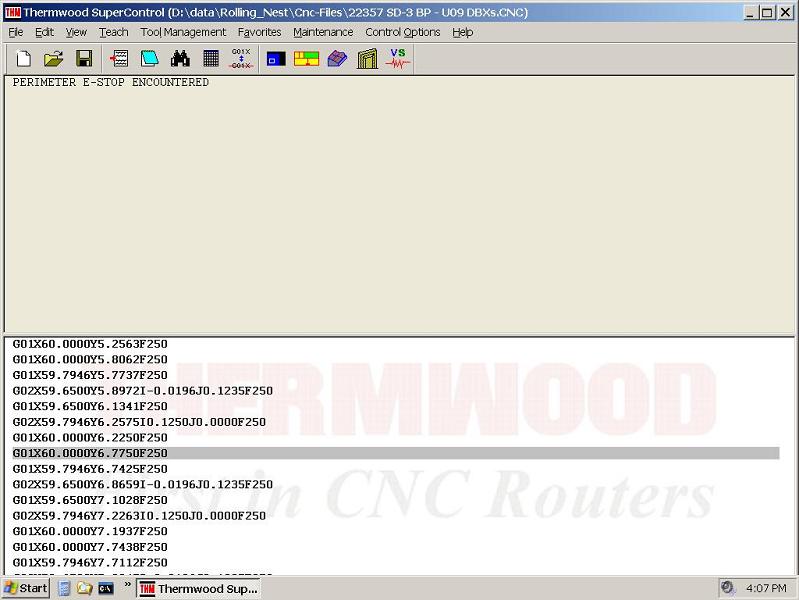Open the folder quick launch icon
The image size is (799, 600).
coord(85,588)
